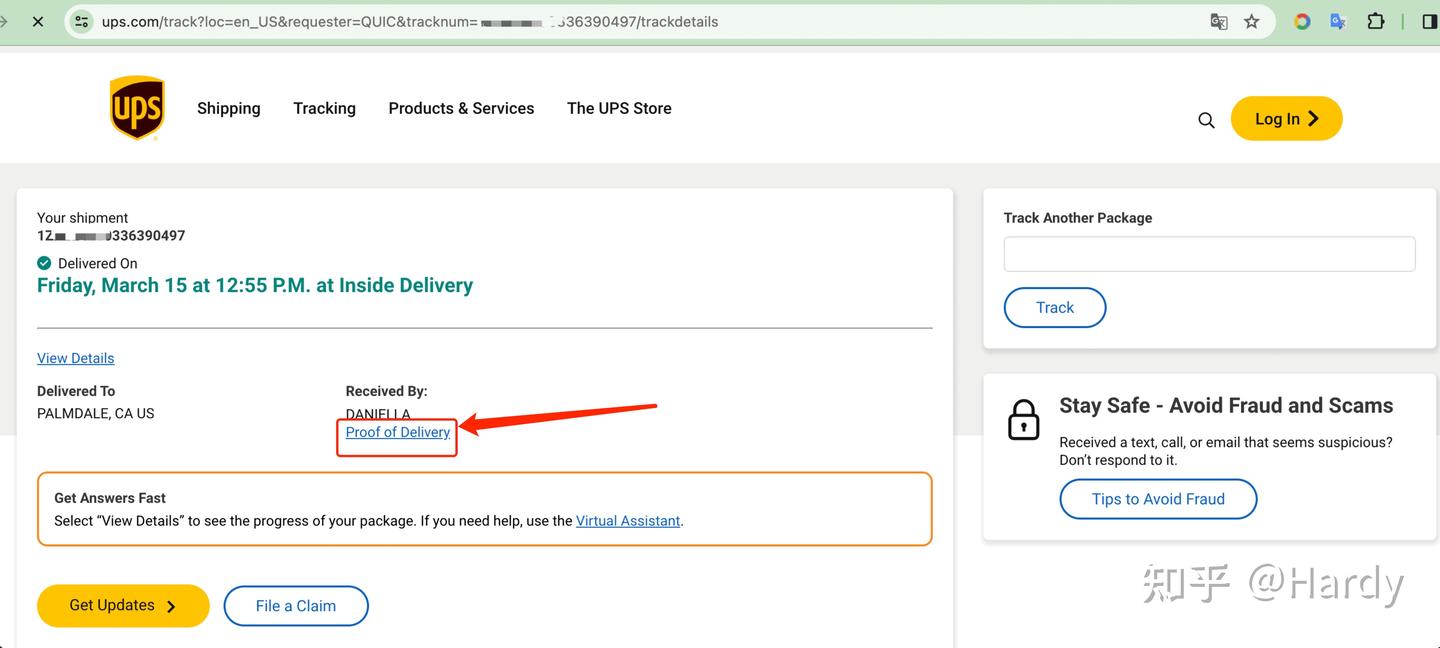Open the search magnifier icon

1206,119
